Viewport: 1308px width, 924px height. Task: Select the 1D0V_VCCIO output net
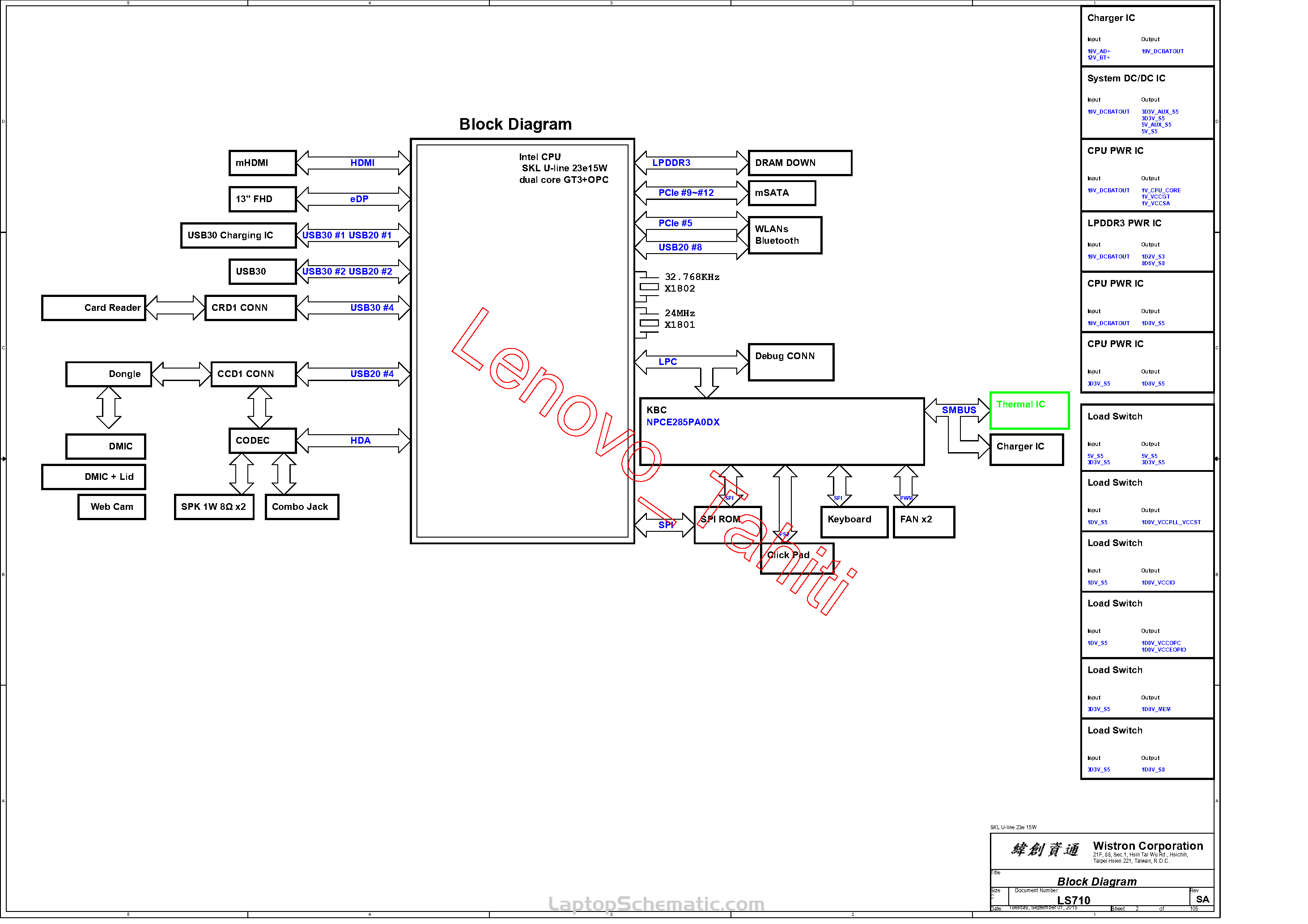(x=1158, y=583)
